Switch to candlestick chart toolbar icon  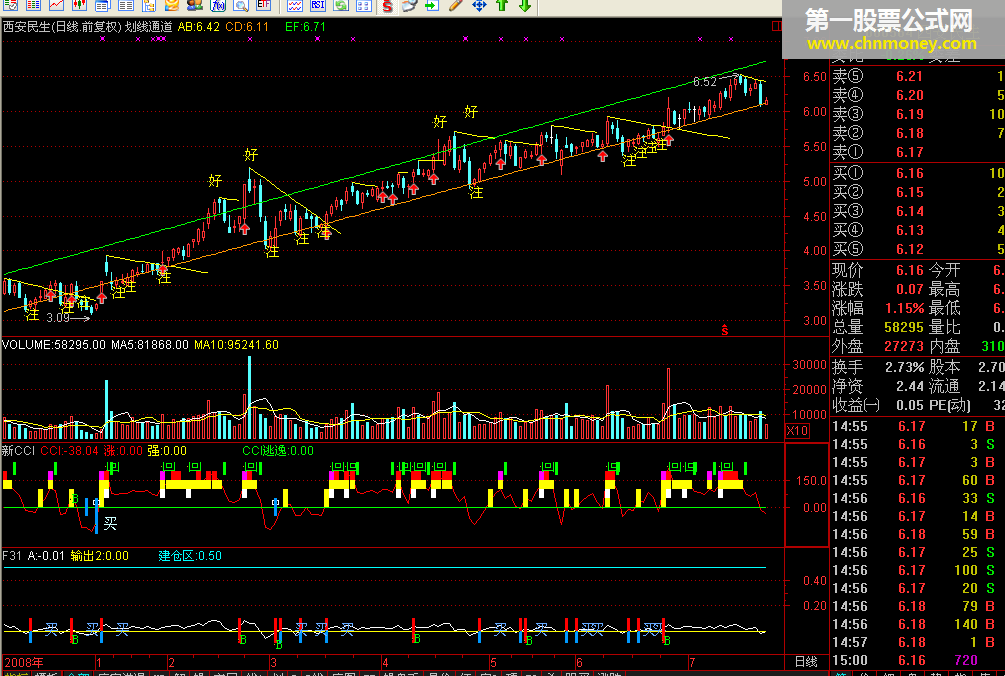tap(79, 6)
